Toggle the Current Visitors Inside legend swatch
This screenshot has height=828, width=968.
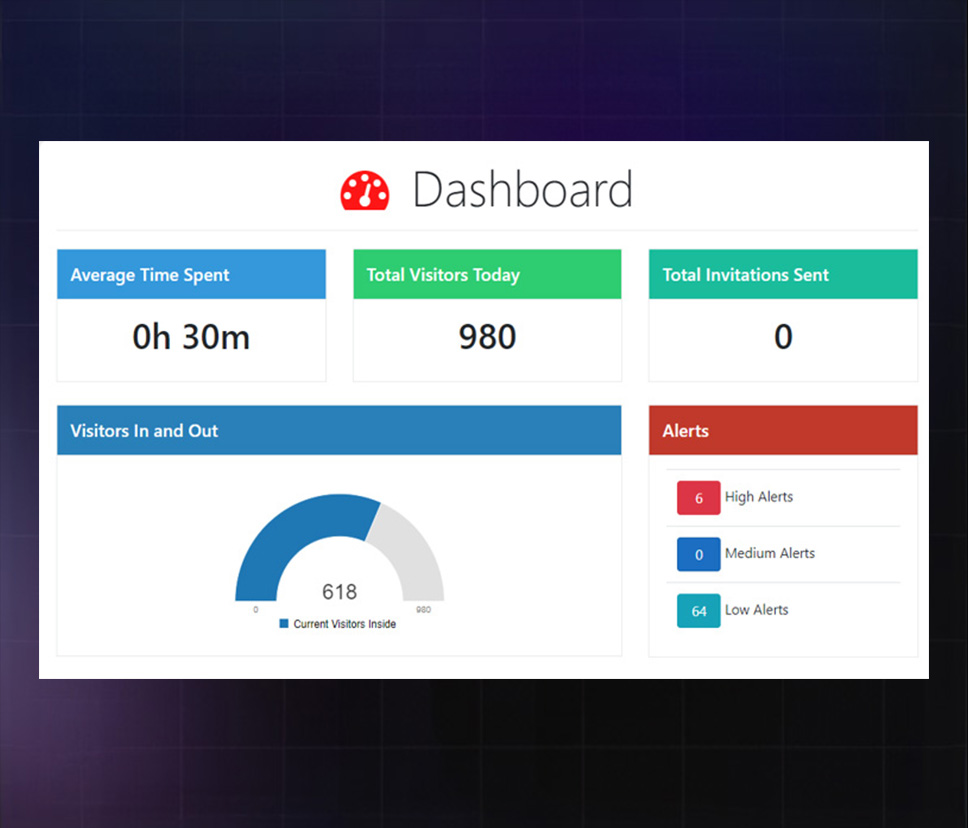pos(284,624)
